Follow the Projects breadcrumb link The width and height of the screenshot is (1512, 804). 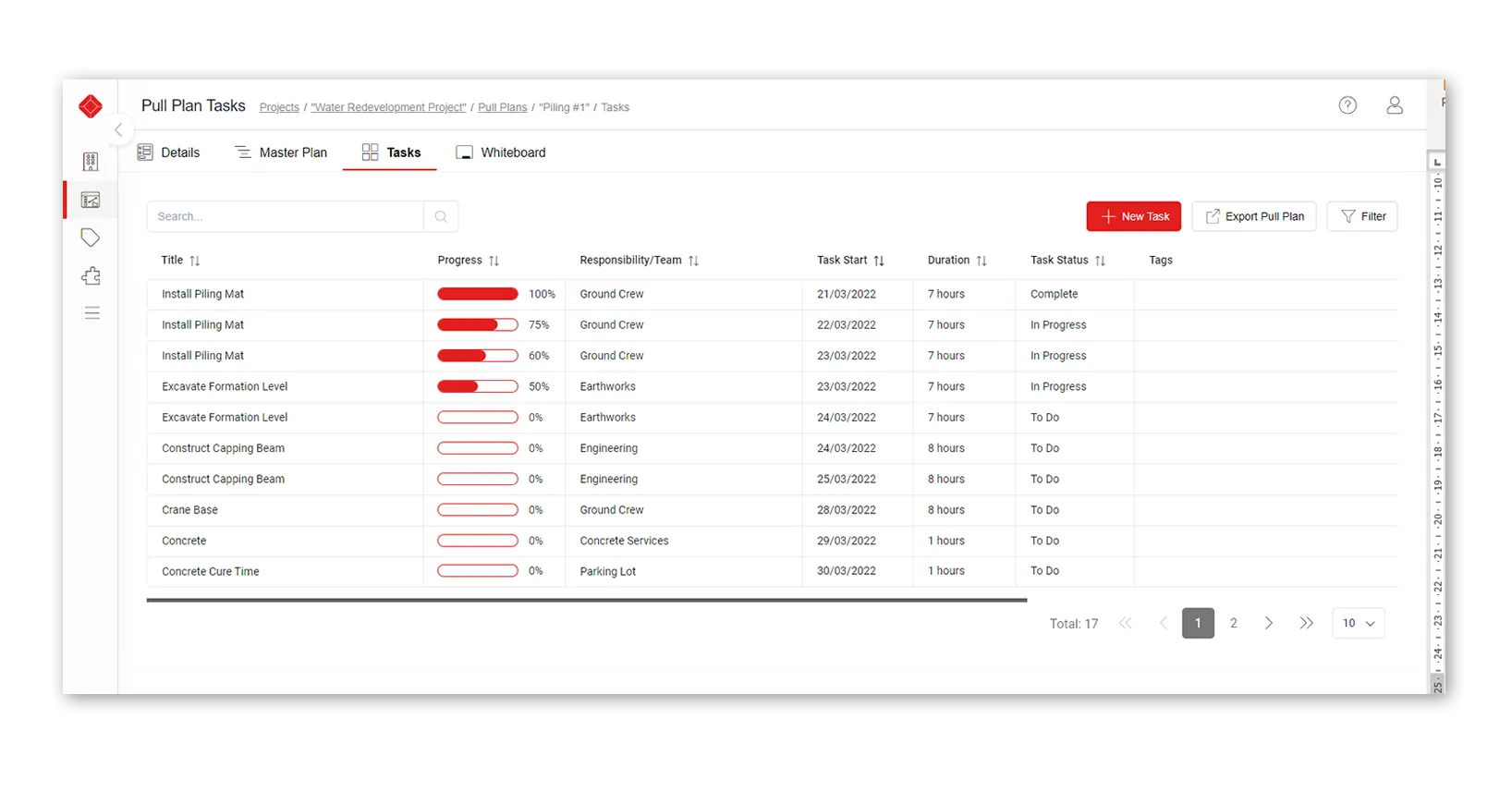[279, 107]
